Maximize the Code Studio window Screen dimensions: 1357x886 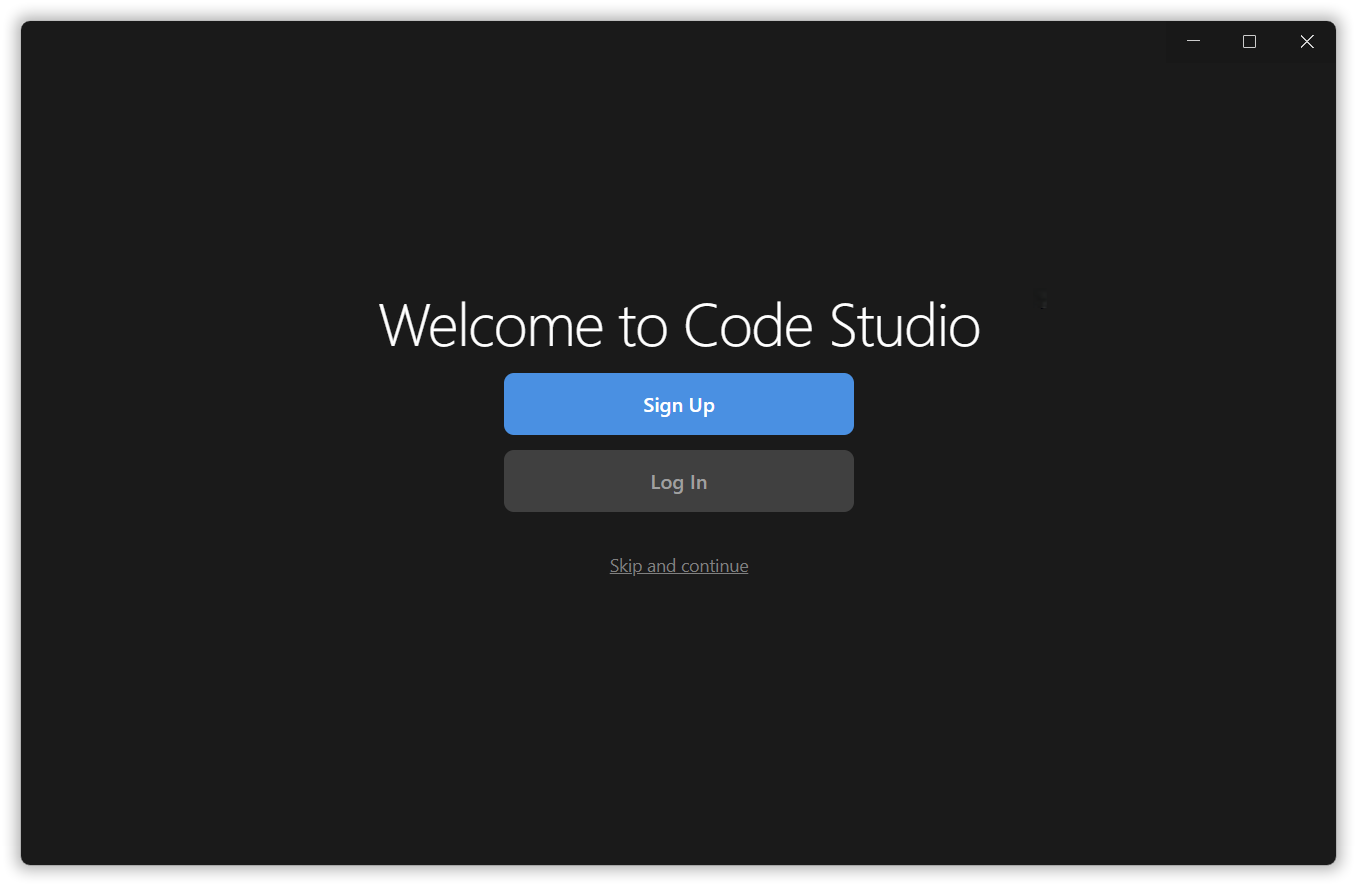coord(1249,41)
